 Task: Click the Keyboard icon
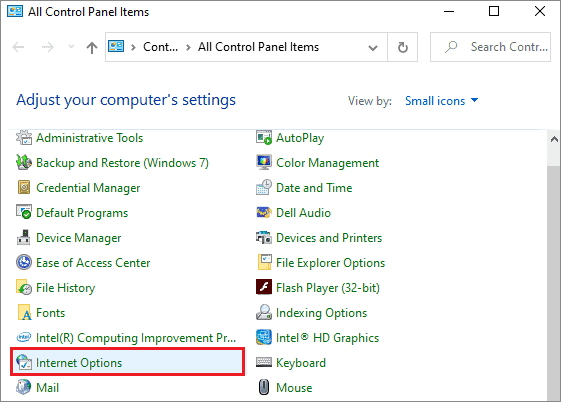tap(264, 362)
